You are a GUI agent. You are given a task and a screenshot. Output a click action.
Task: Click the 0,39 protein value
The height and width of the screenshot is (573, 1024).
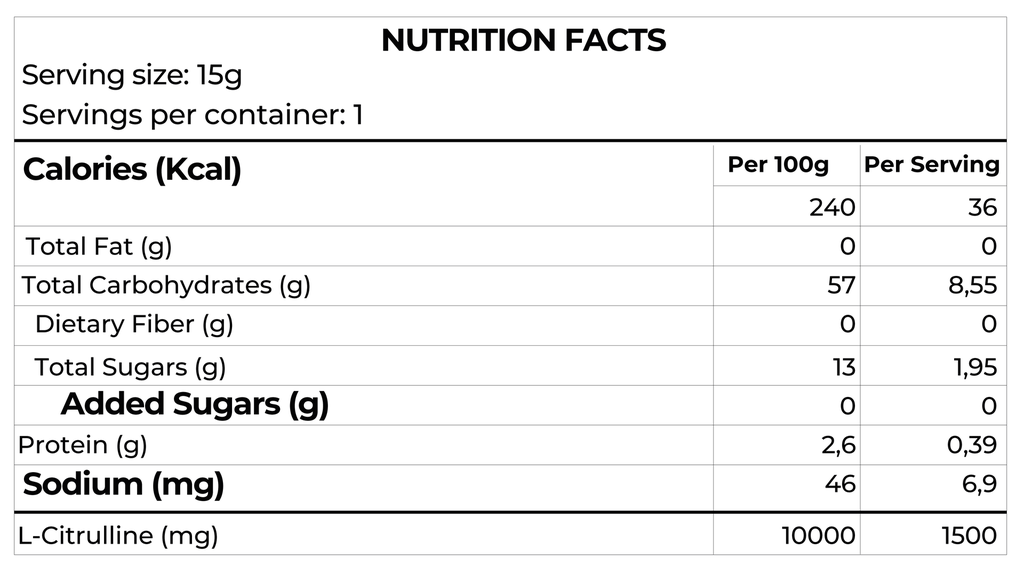tap(972, 444)
